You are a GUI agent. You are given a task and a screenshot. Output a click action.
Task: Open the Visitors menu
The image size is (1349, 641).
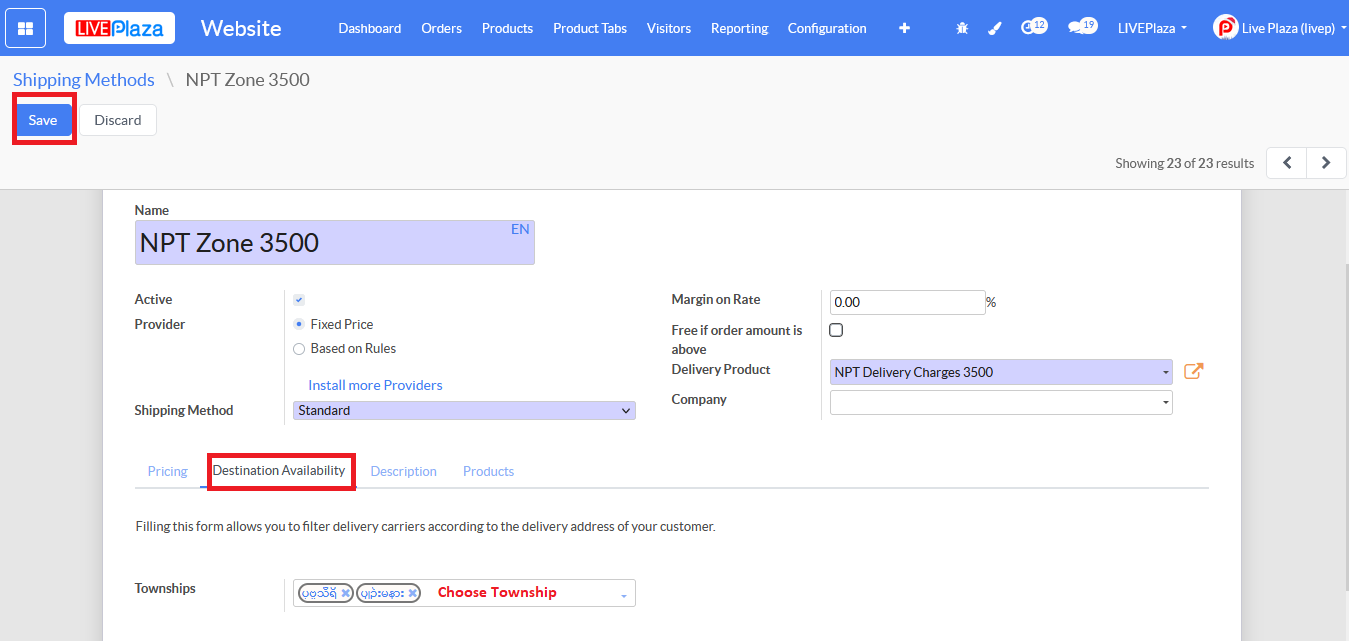669,28
